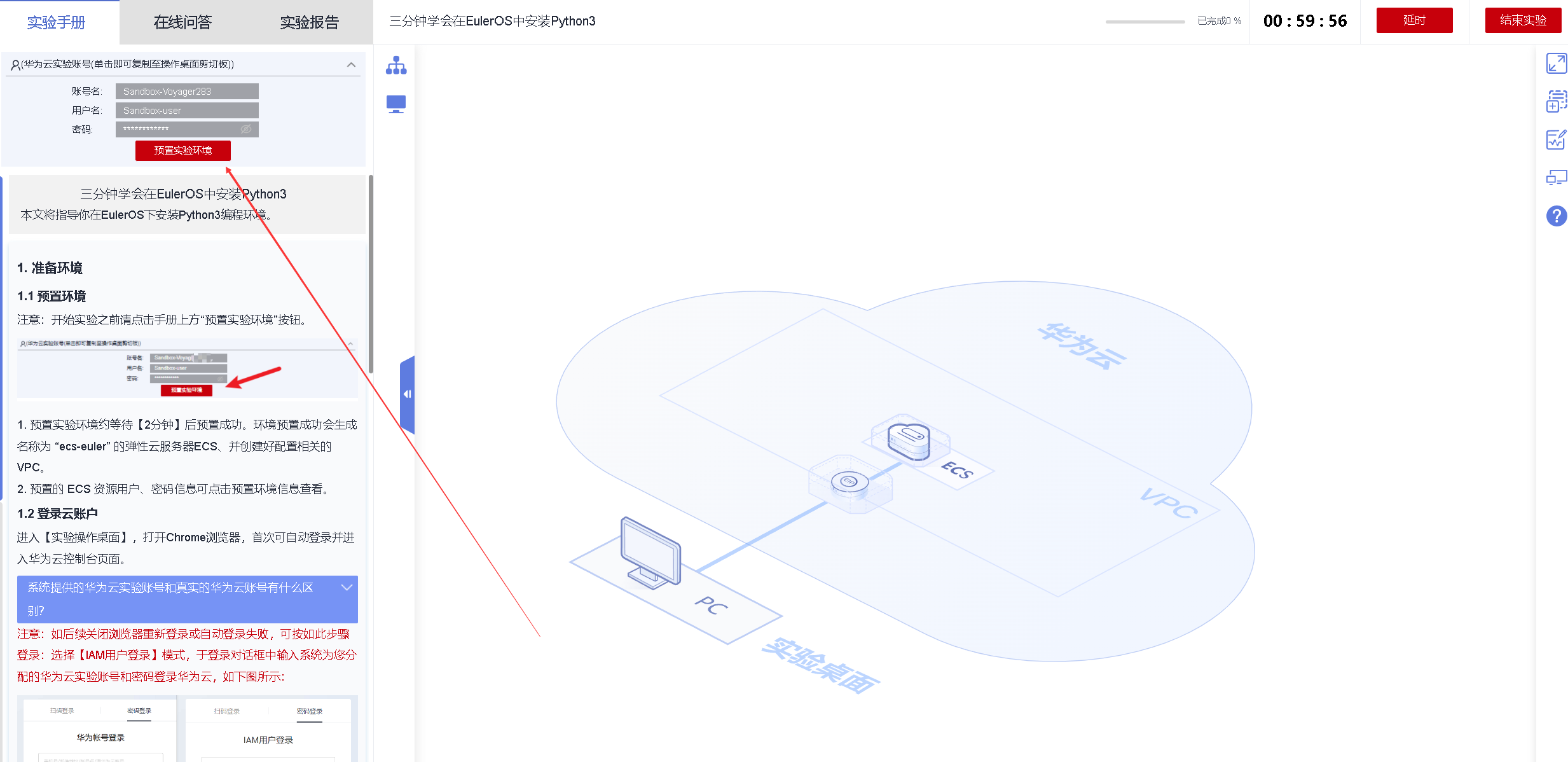Open the topology diagram view icon
Viewport: 1568px width, 762px height.
395,66
